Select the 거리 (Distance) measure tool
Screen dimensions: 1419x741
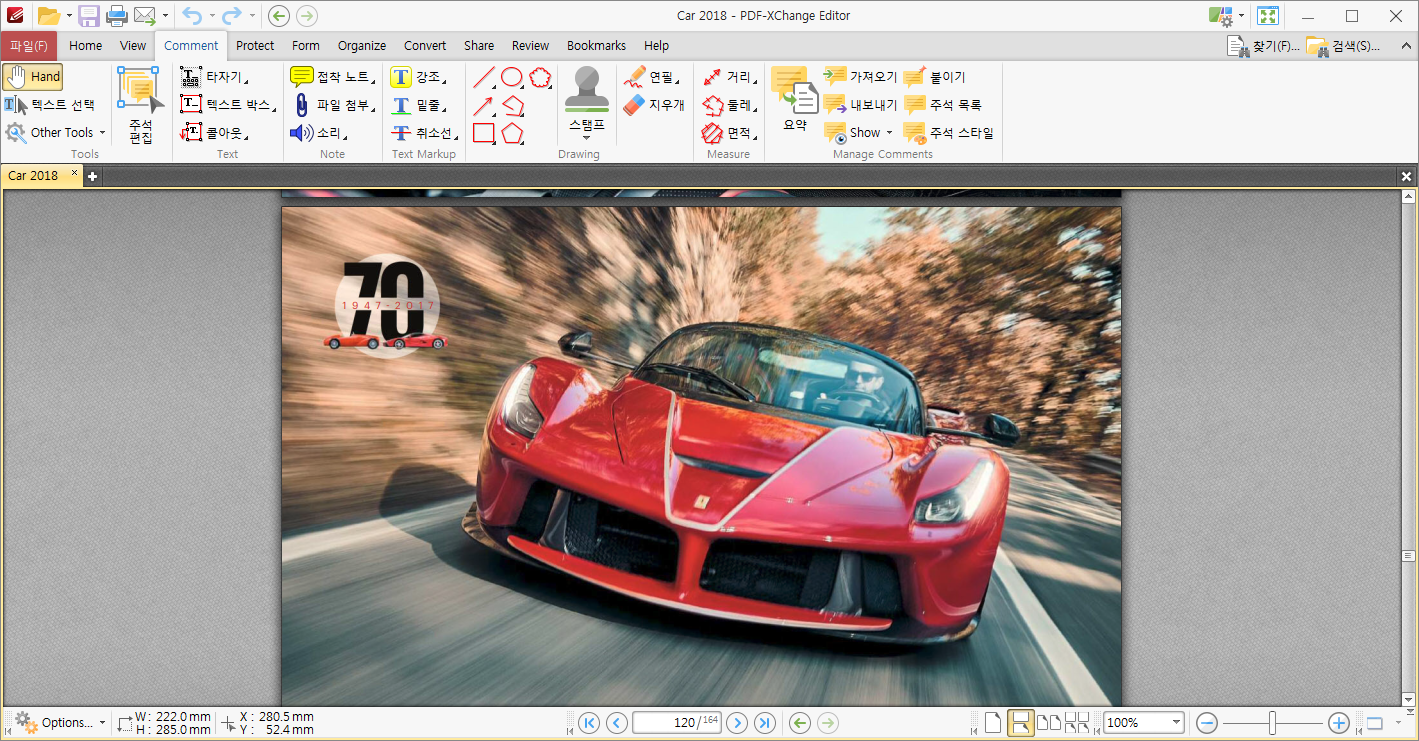point(728,77)
